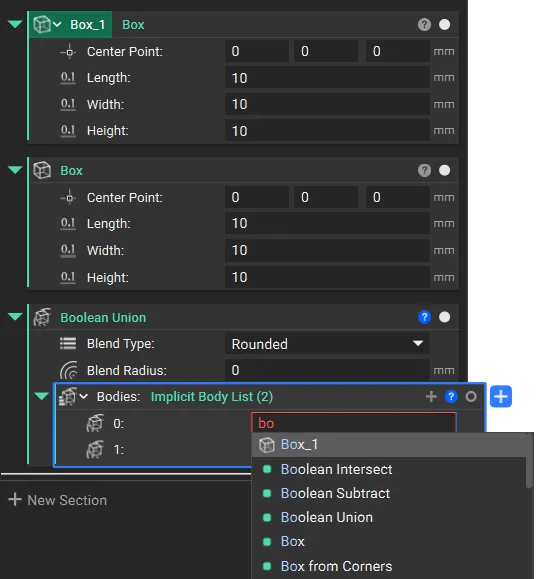Edit second Box Center Point X value
Image resolution: width=543 pixels, height=579 pixels.
click(x=257, y=197)
